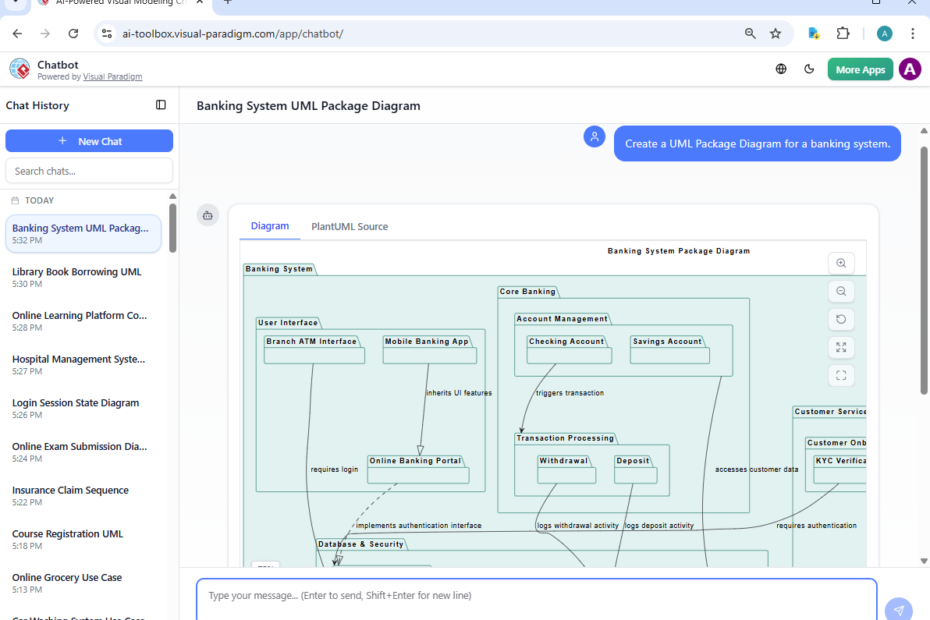Select the Diagram tab
This screenshot has width=930, height=620.
click(x=269, y=226)
